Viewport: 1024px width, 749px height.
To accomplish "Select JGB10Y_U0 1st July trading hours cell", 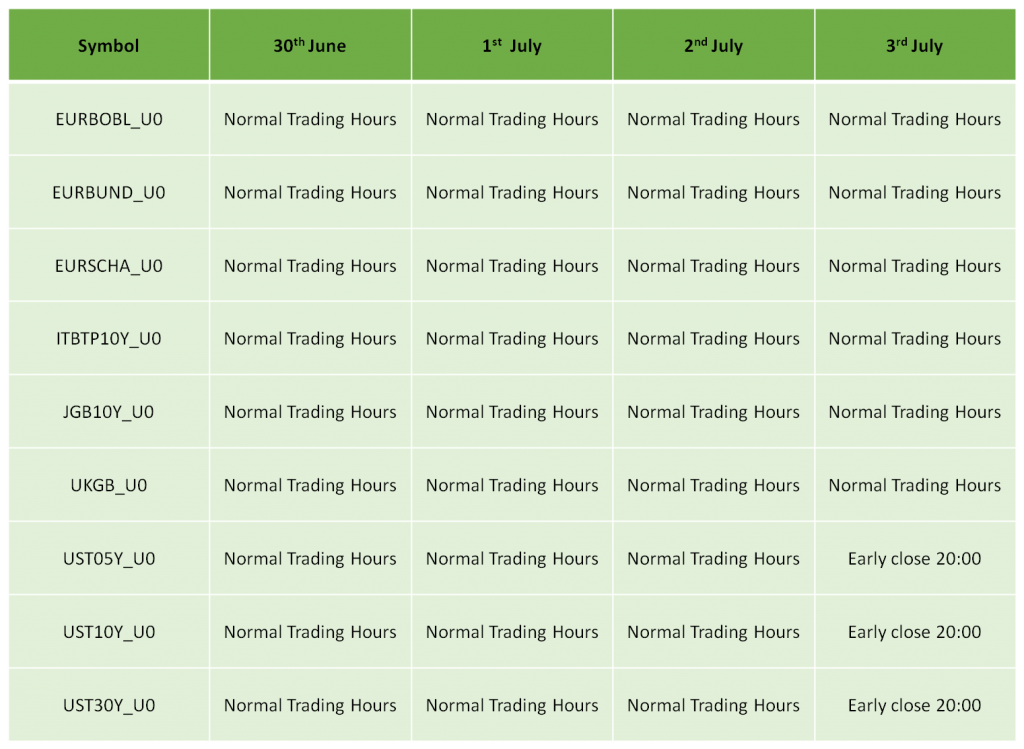I will 512,412.
